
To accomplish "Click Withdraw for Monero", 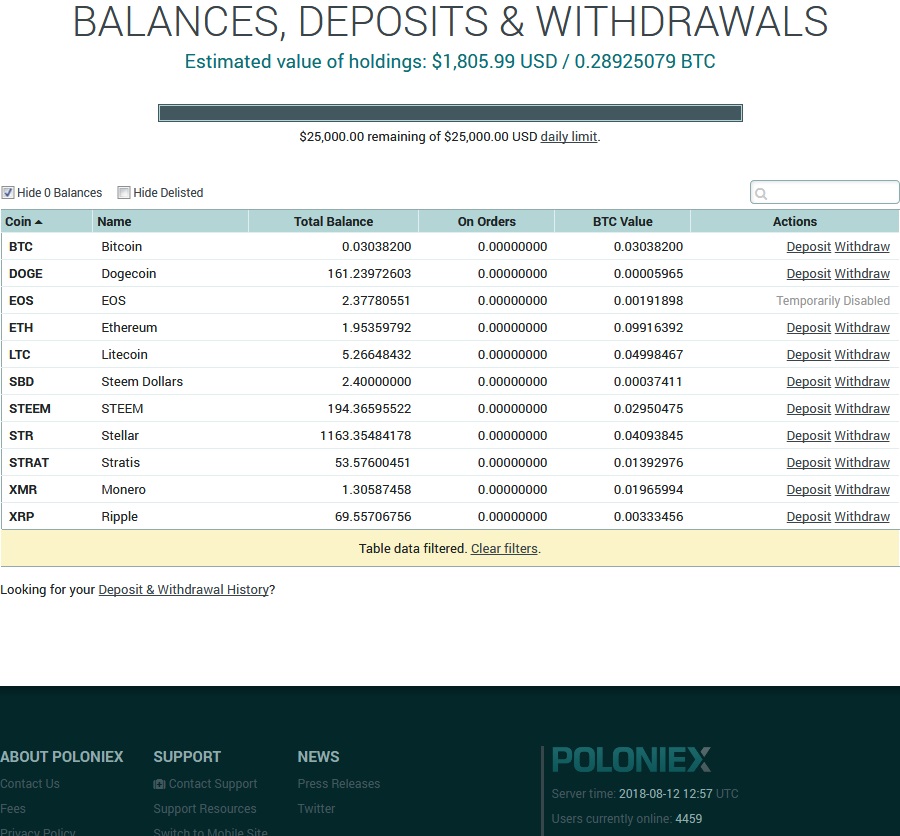I will tap(862, 490).
